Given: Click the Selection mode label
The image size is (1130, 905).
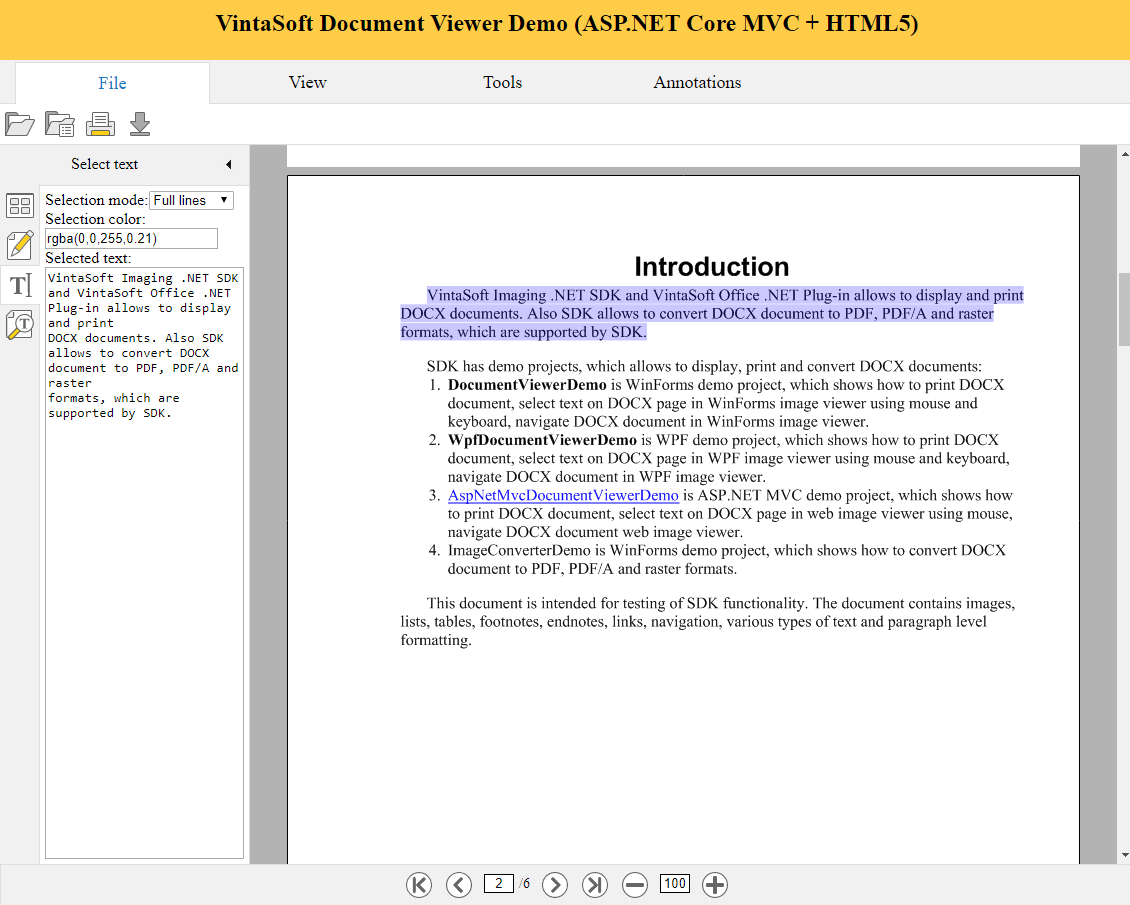Looking at the screenshot, I should pyautogui.click(x=97, y=200).
